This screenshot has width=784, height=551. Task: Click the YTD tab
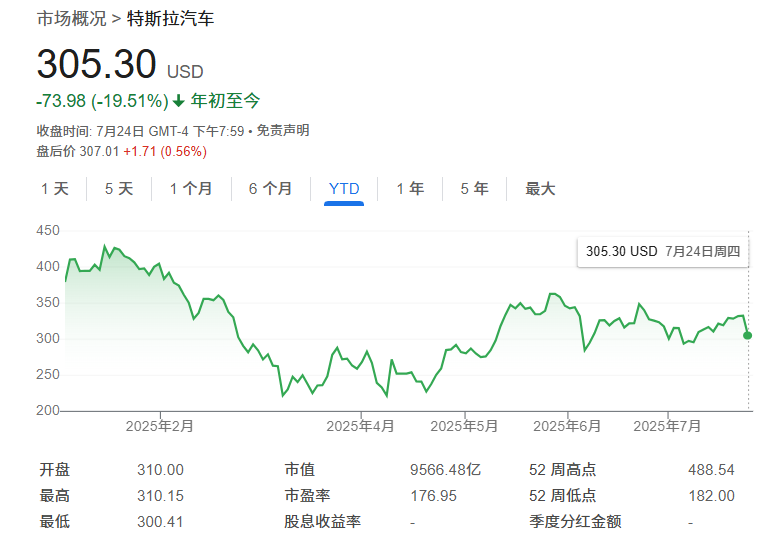click(344, 189)
